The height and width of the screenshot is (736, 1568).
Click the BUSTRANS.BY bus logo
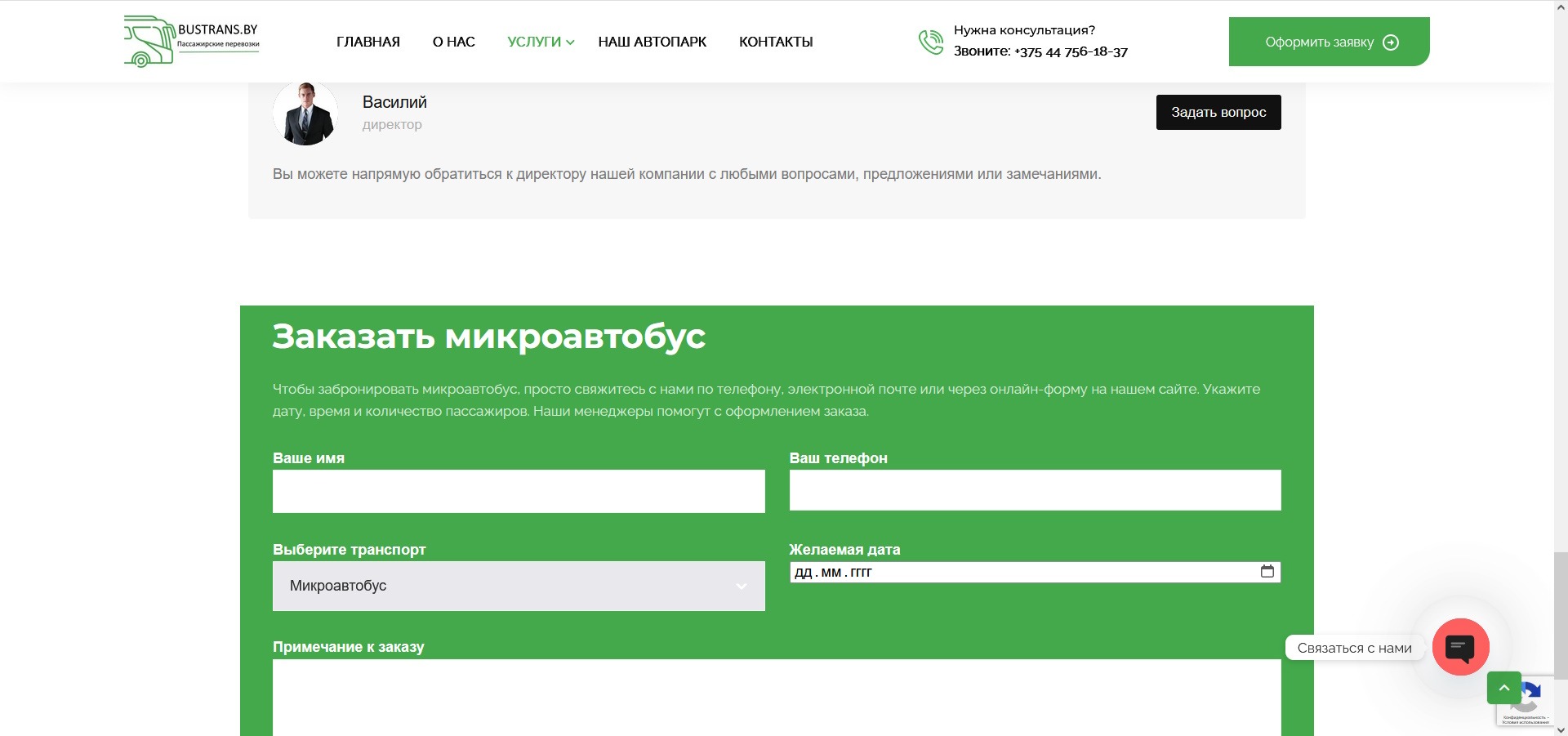click(x=190, y=40)
